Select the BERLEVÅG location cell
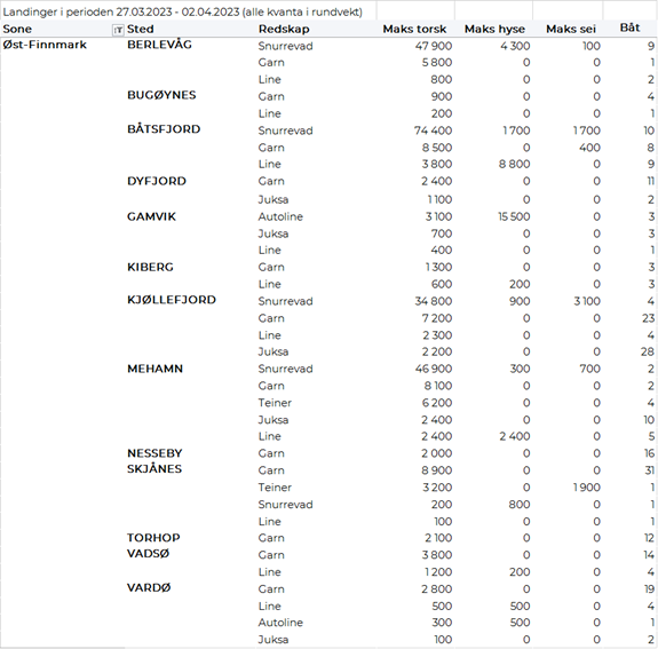 (x=160, y=46)
